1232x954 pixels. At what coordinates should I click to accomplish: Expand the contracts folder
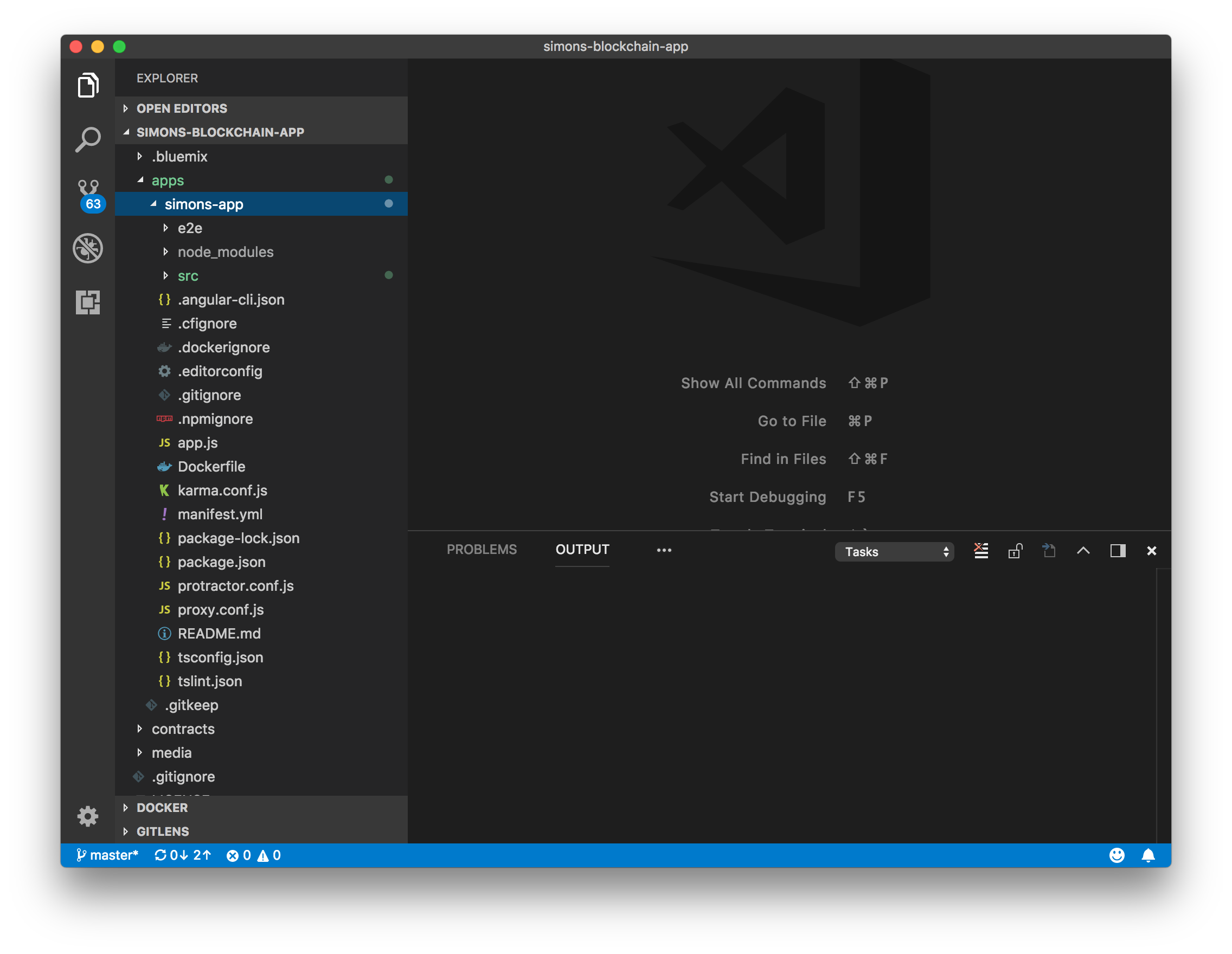(183, 729)
